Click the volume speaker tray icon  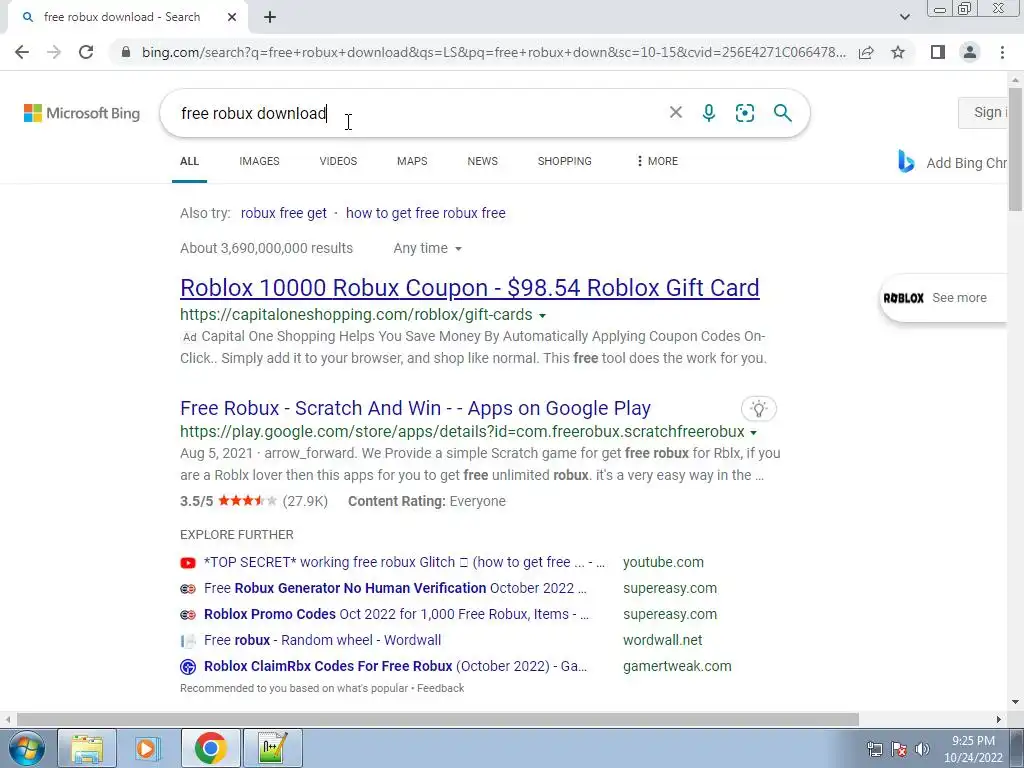923,749
